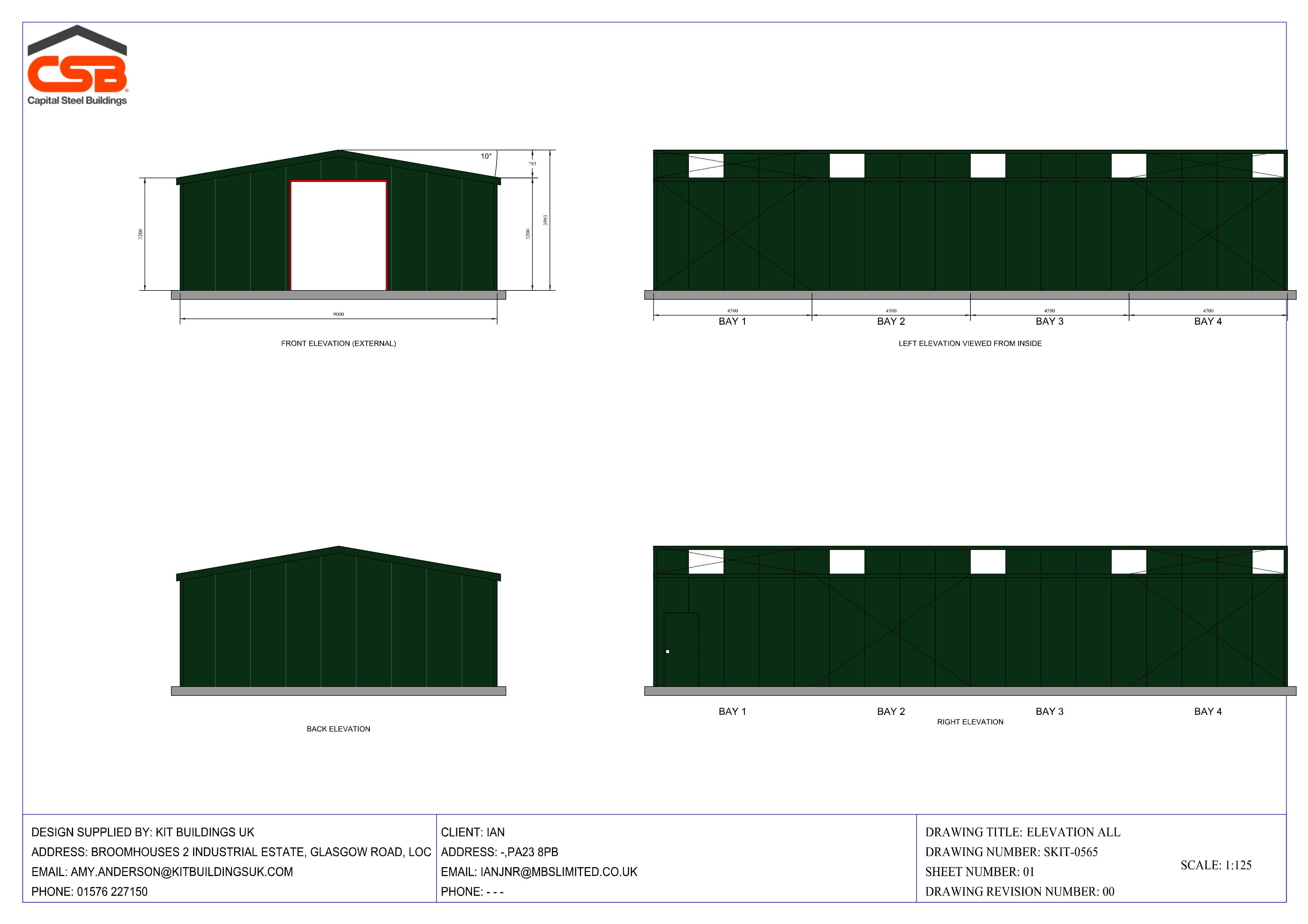The width and height of the screenshot is (1308, 924).
Task: Click the 'BAY 4' label under left elevation
Action: pyautogui.click(x=1208, y=322)
